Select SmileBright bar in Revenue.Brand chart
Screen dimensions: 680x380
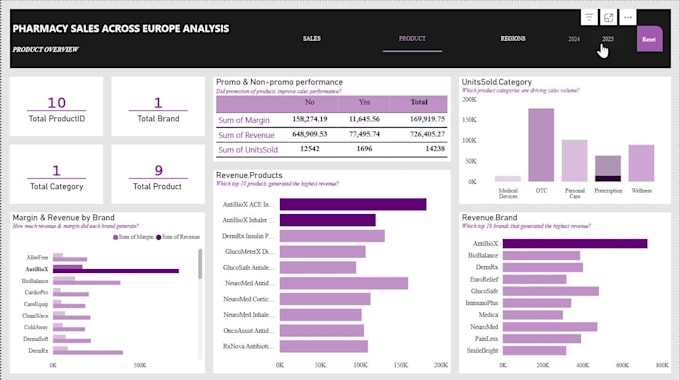point(534,351)
